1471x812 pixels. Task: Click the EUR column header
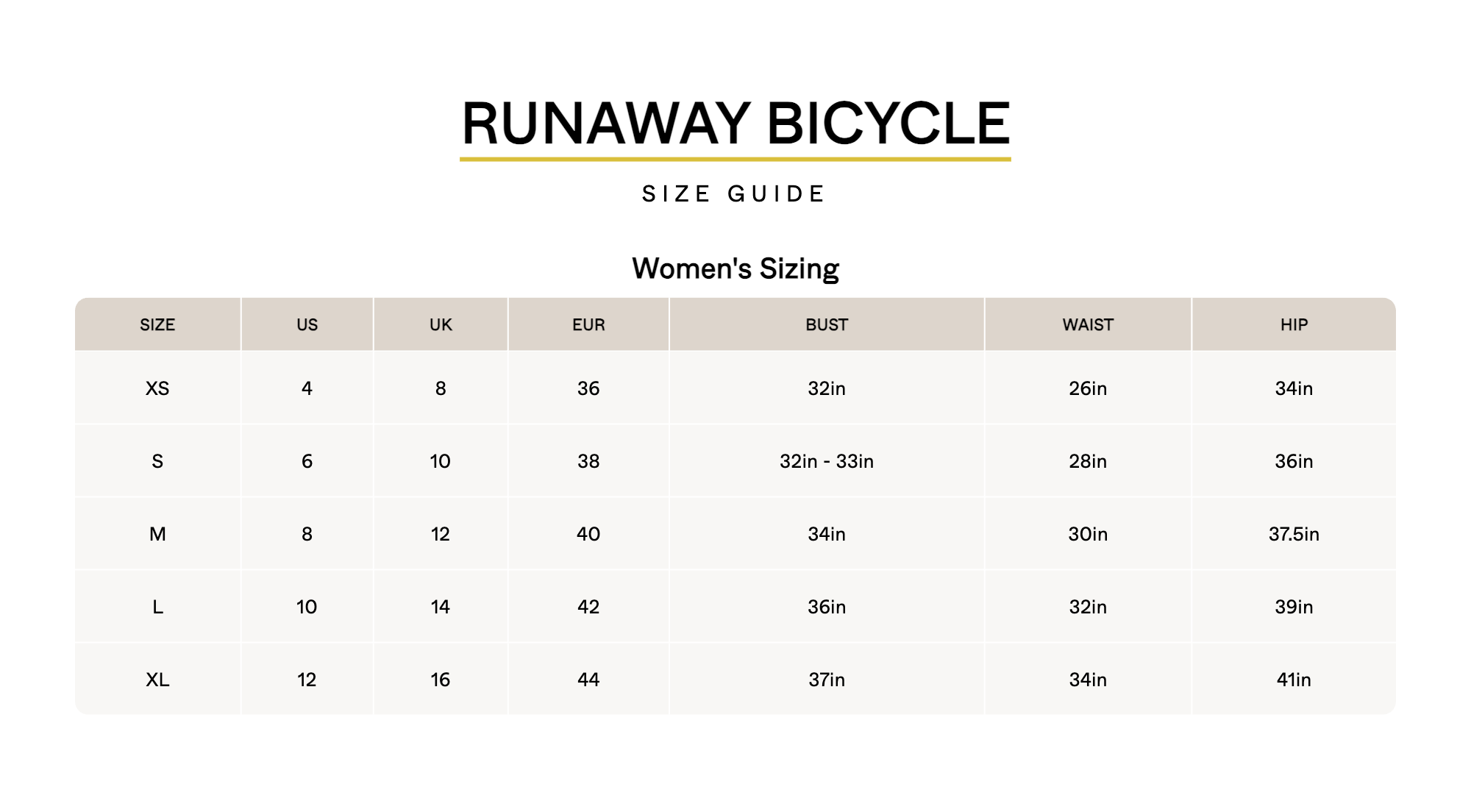pos(588,324)
